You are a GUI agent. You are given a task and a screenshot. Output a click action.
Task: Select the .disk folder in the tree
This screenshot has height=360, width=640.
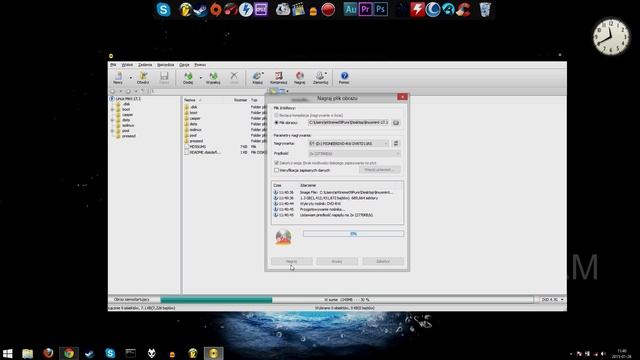click(x=126, y=104)
